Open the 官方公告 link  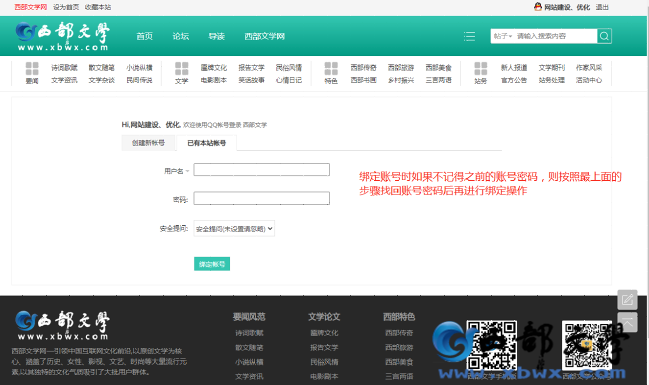click(514, 80)
